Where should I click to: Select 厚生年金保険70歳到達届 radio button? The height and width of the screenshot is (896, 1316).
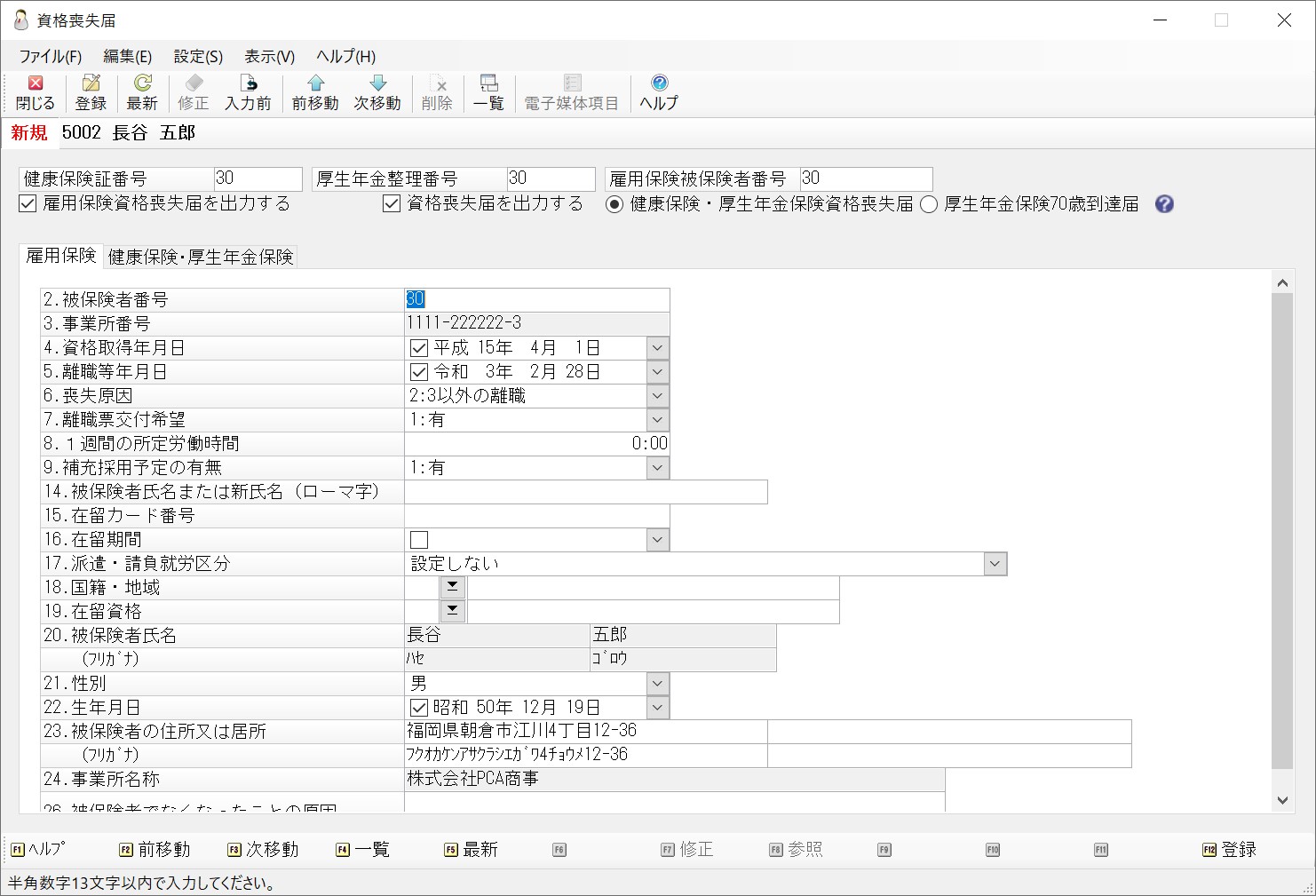click(x=929, y=204)
